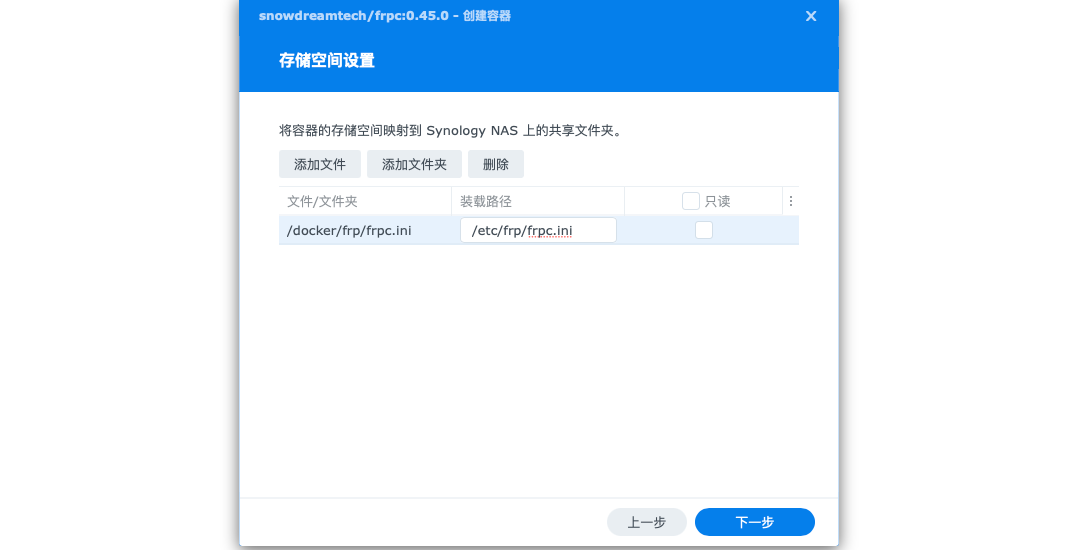The height and width of the screenshot is (550, 1084).
Task: Select the /docker/frp/frpc.ini file cell
Action: coord(349,230)
